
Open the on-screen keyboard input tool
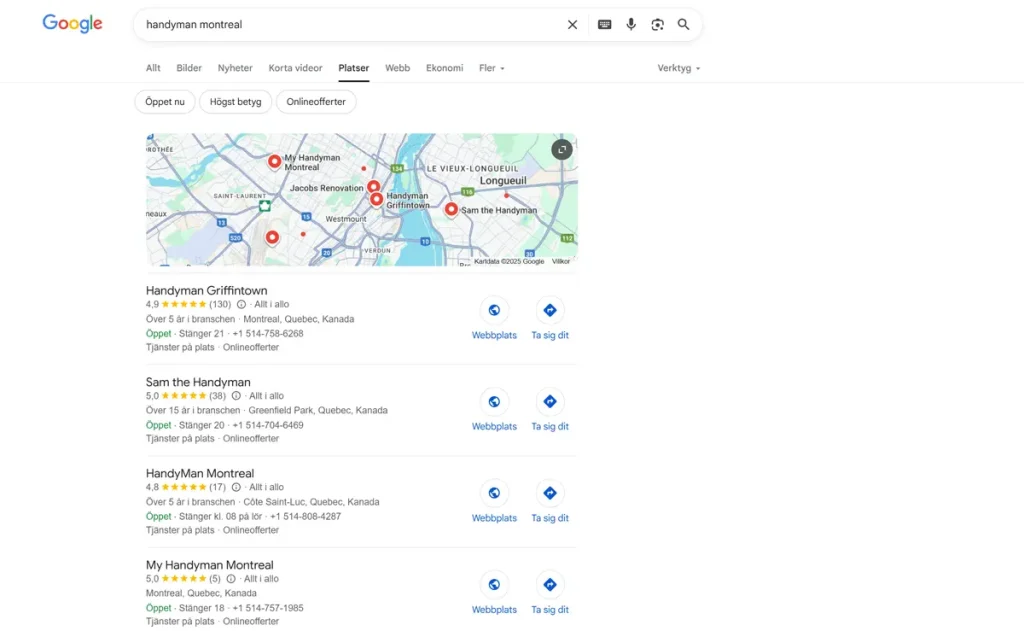coord(604,25)
